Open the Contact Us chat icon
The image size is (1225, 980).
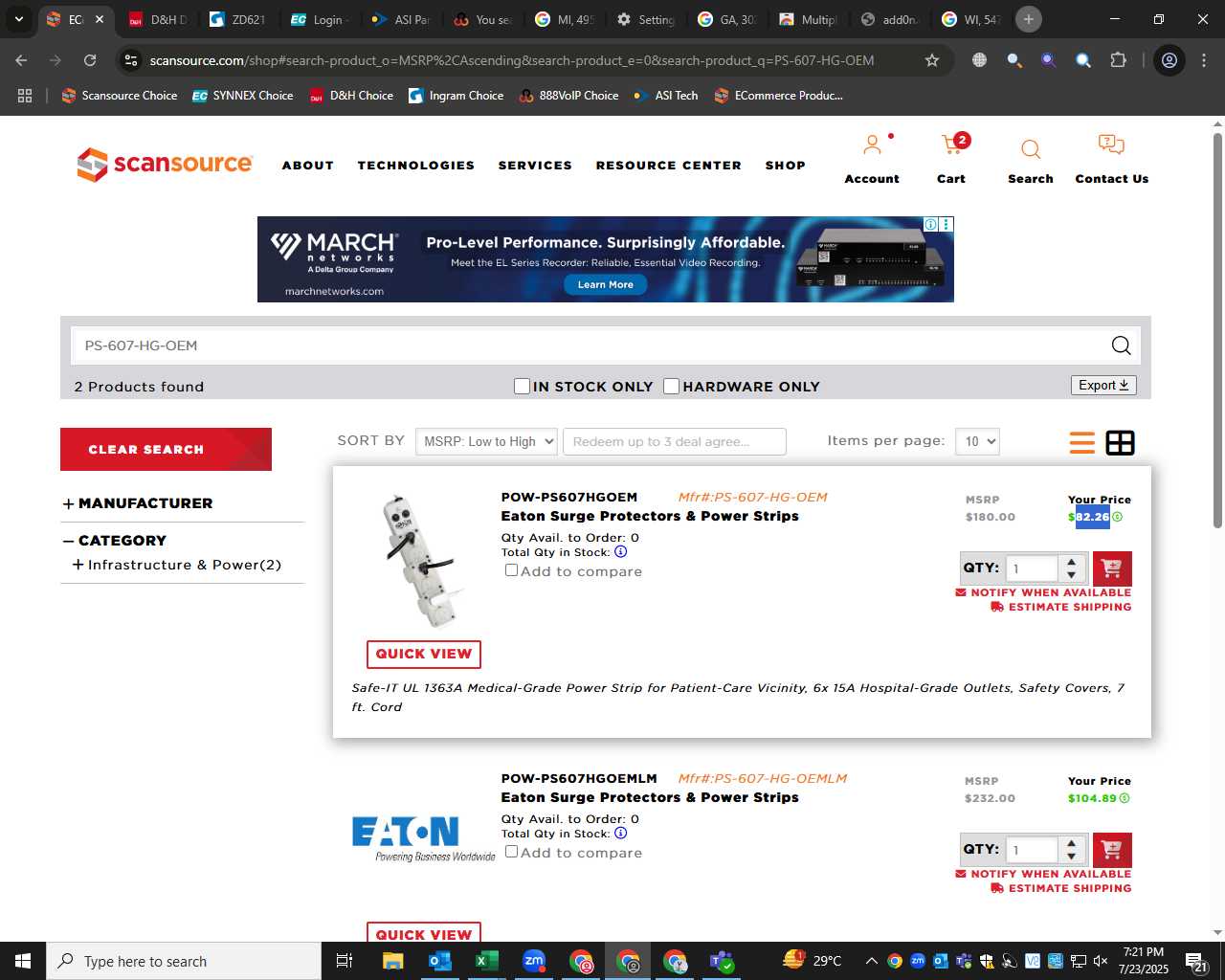point(1111,145)
